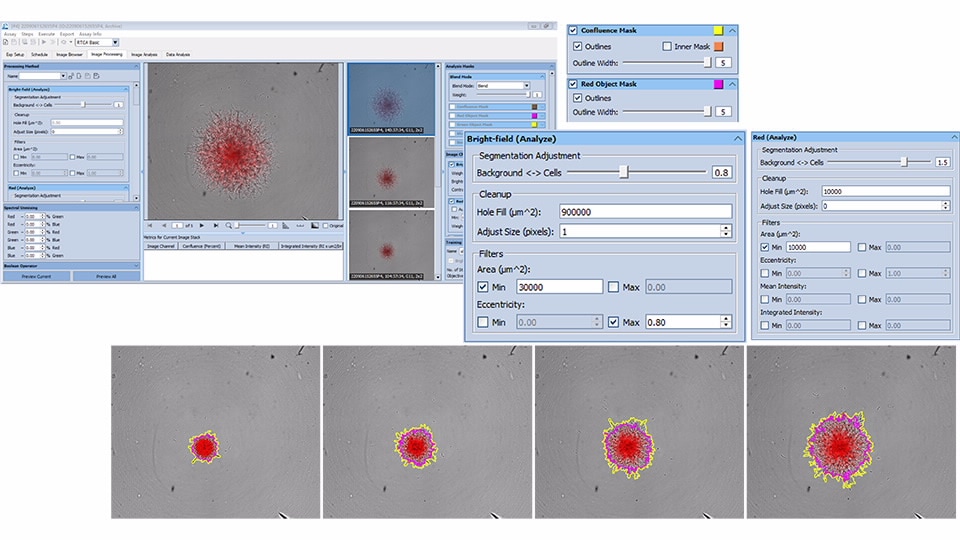Click the magenta Red Object Mask color swatch

pos(719,84)
